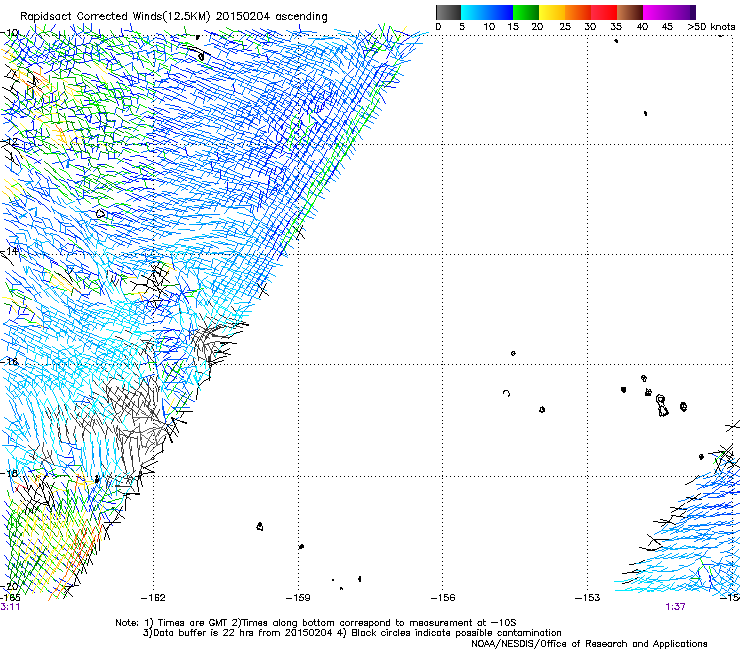Click the -153 longitude label

tap(588, 598)
